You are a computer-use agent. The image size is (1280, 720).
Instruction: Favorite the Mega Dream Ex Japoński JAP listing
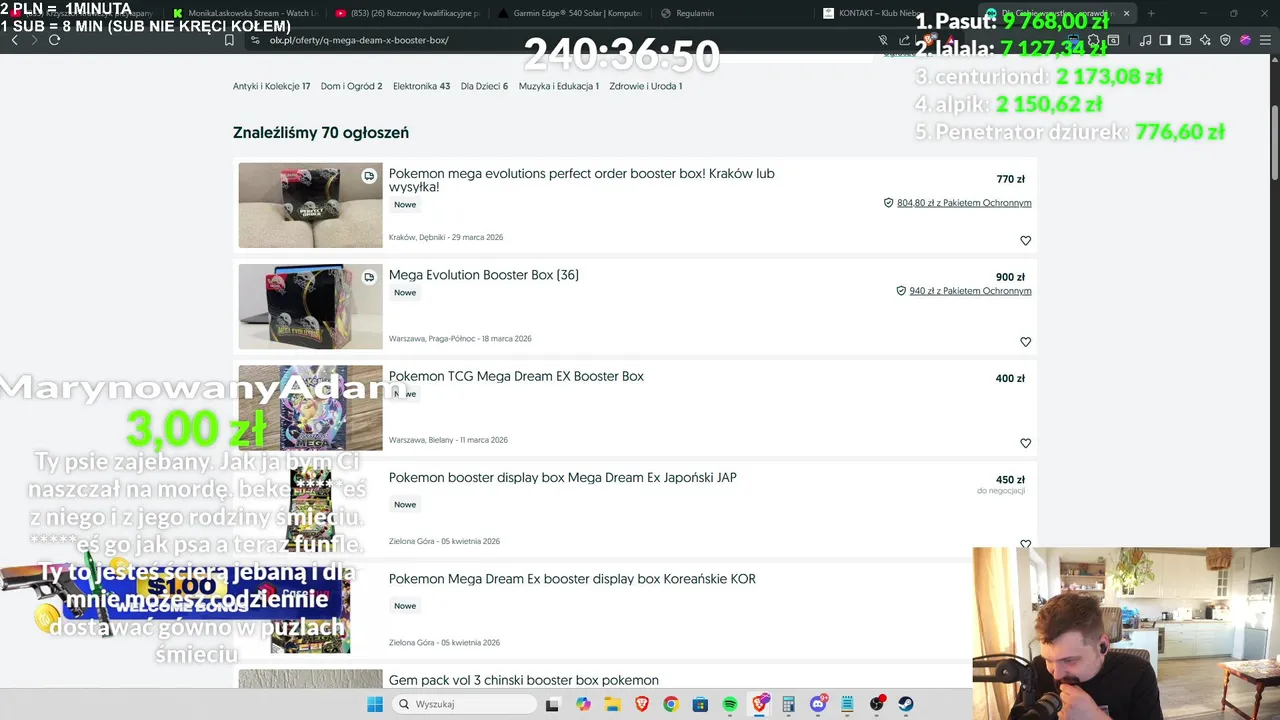pos(1025,544)
